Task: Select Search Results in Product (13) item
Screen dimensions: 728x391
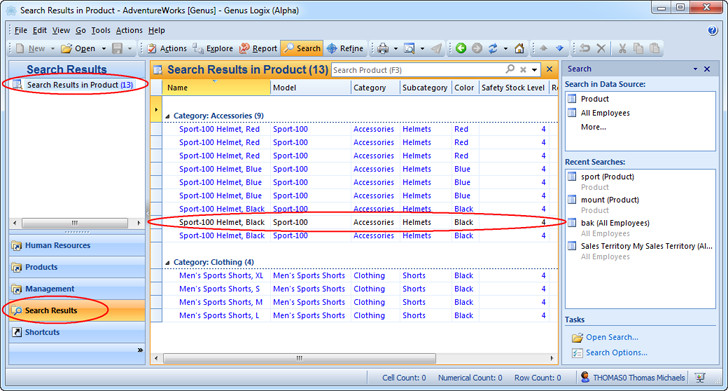Action: click(74, 85)
